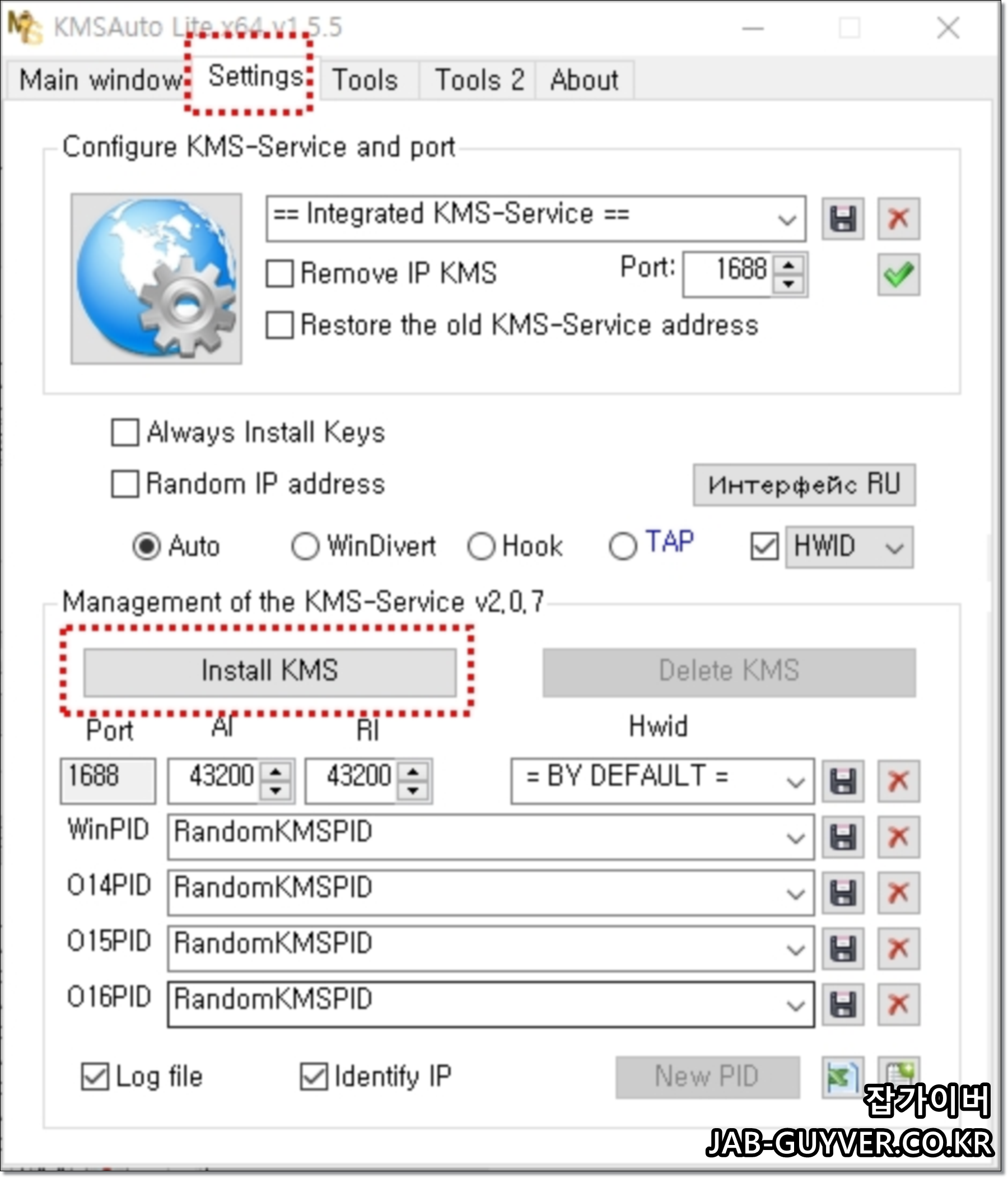Switch interface with Интерфейс RU button
1008x1178 pixels.
click(x=804, y=485)
